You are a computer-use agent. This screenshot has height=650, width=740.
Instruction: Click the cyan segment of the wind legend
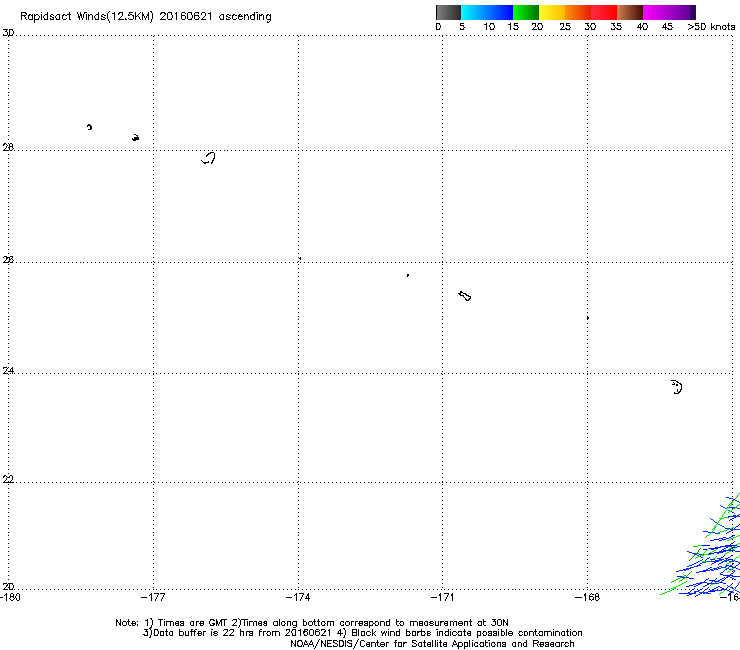pyautogui.click(x=472, y=12)
